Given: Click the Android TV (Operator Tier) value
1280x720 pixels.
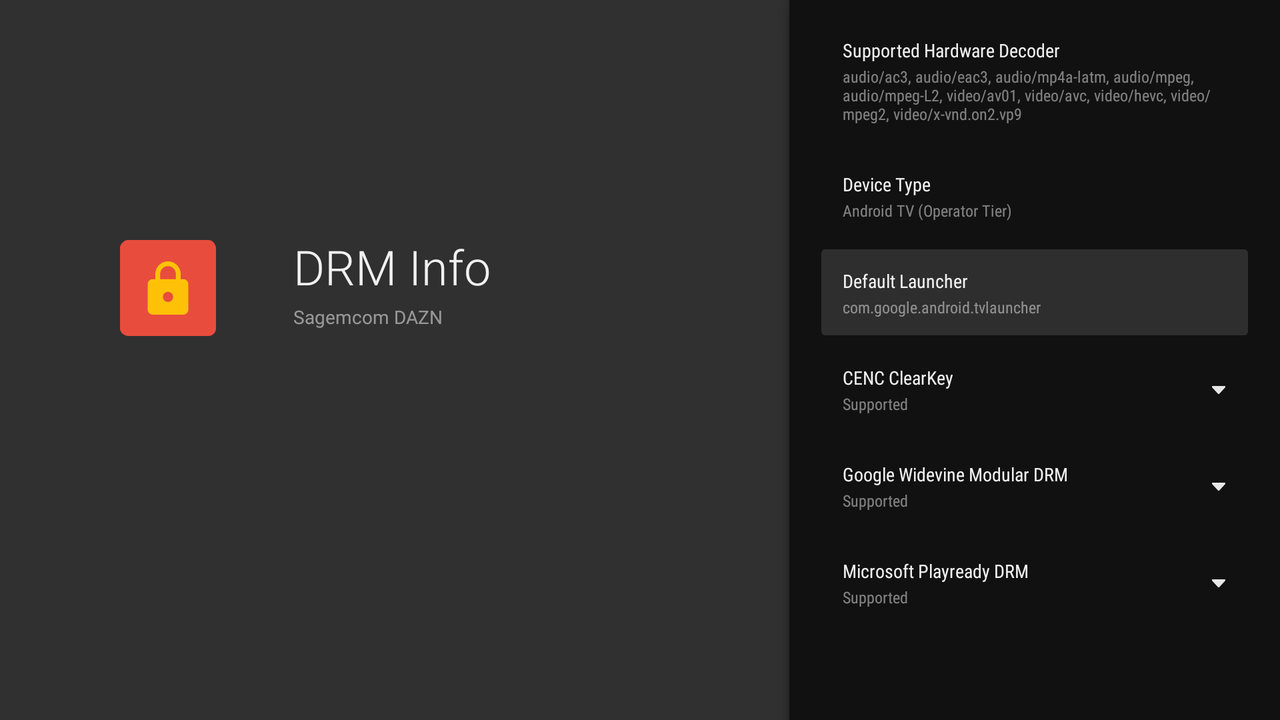Looking at the screenshot, I should point(927,211).
